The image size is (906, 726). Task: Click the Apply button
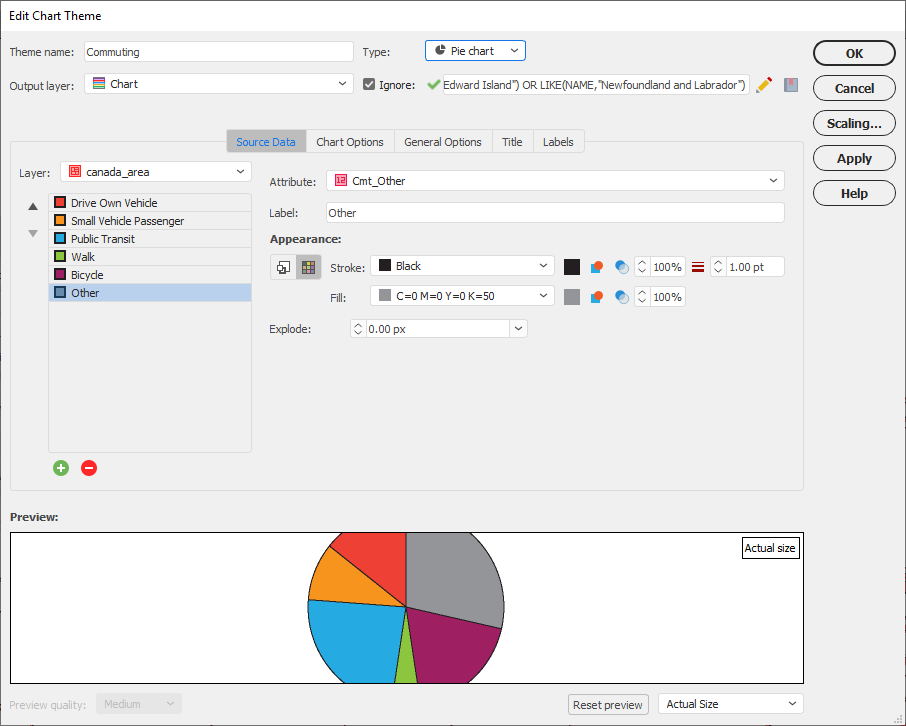pyautogui.click(x=854, y=158)
